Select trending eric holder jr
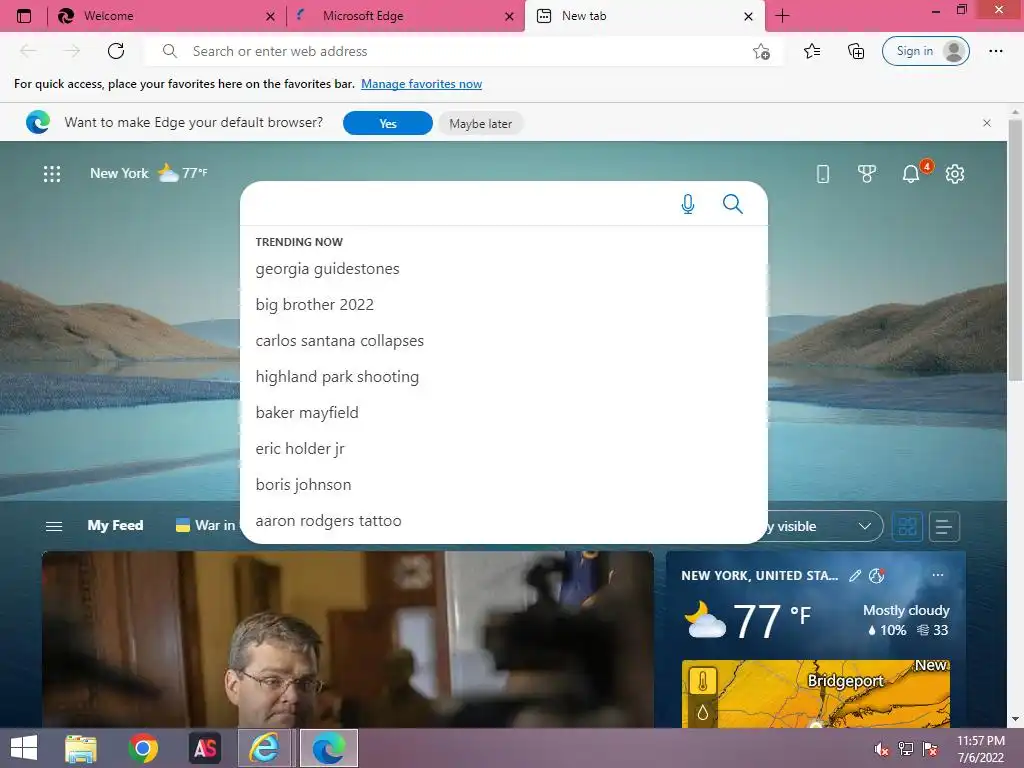Viewport: 1024px width, 768px height. pos(300,449)
